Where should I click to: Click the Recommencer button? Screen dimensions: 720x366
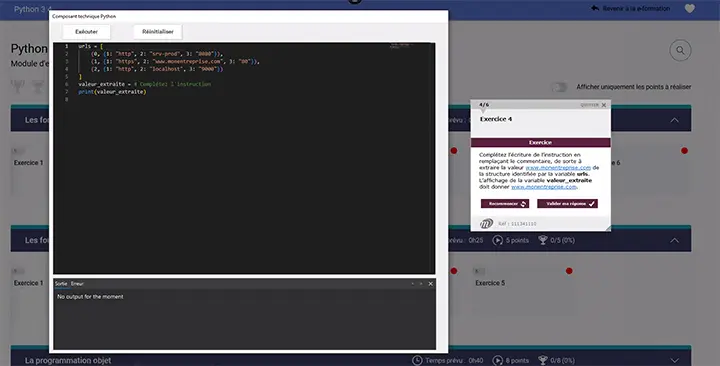(x=505, y=203)
